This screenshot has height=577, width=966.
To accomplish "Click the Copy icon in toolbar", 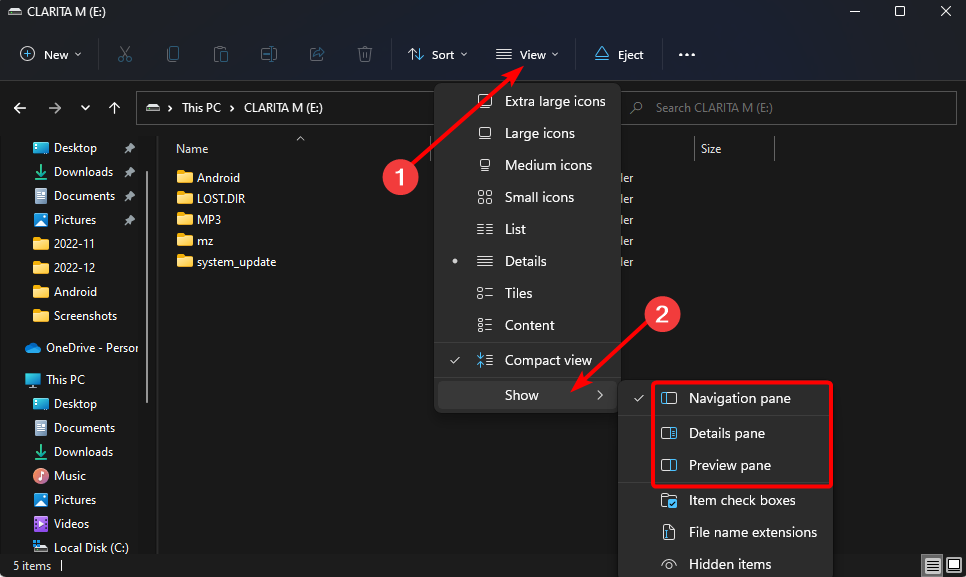I will (x=172, y=54).
